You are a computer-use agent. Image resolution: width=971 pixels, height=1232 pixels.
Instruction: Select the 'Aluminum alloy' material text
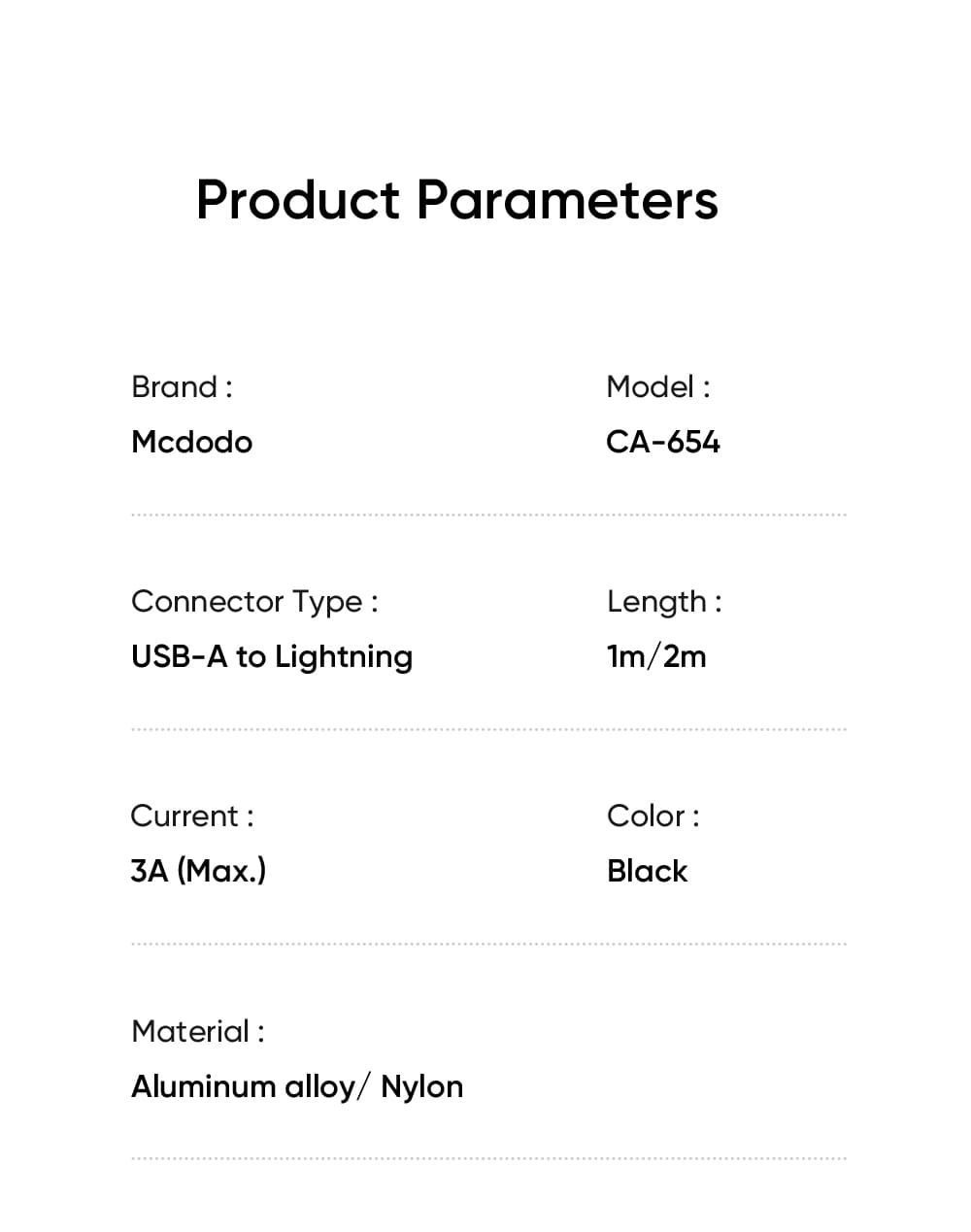pos(243,1086)
